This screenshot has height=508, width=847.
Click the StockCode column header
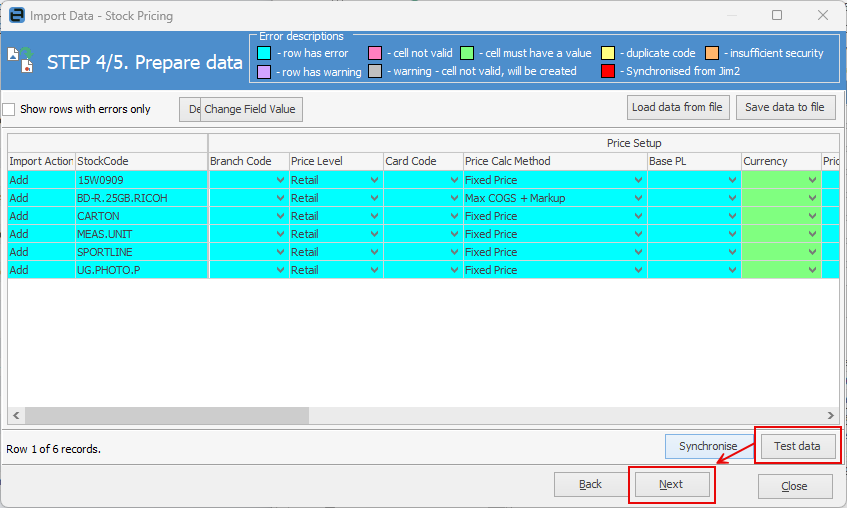[x=142, y=161]
